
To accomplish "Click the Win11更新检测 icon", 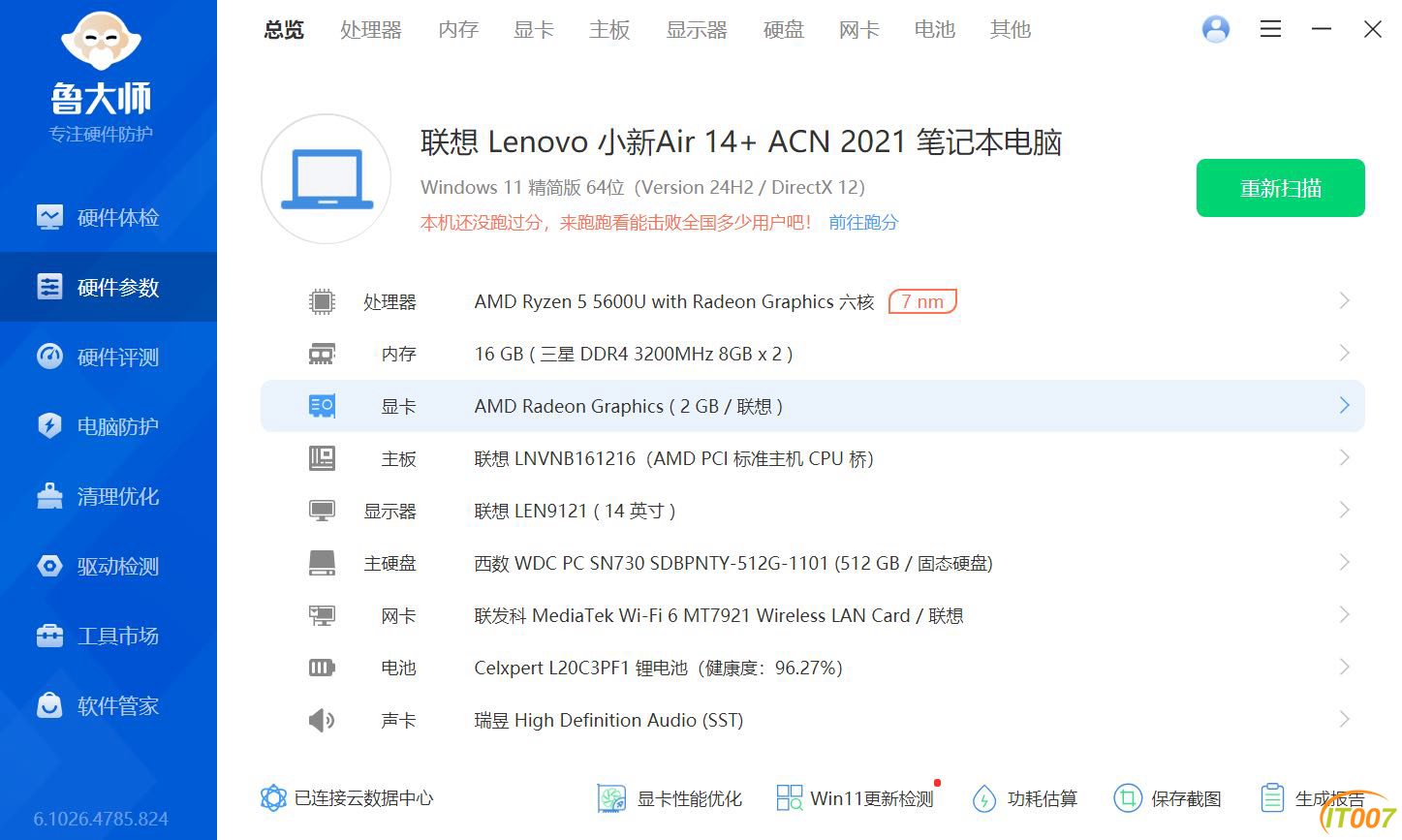I will click(789, 798).
